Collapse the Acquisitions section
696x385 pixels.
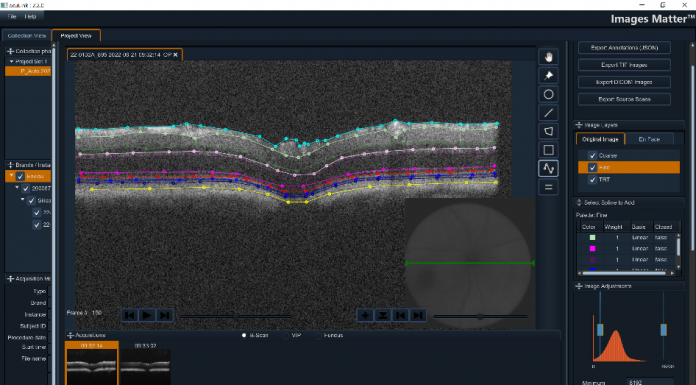point(70,335)
